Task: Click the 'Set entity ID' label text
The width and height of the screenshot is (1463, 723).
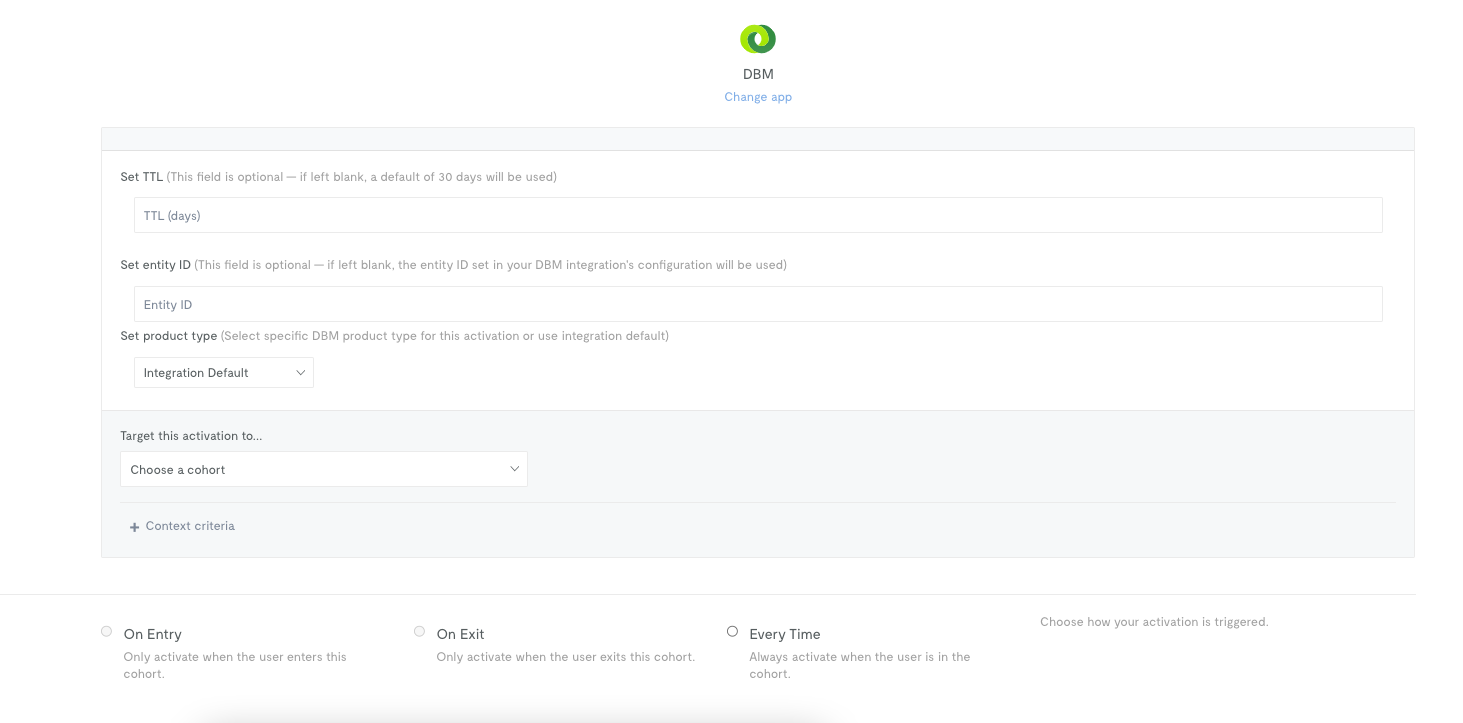Action: click(x=155, y=265)
